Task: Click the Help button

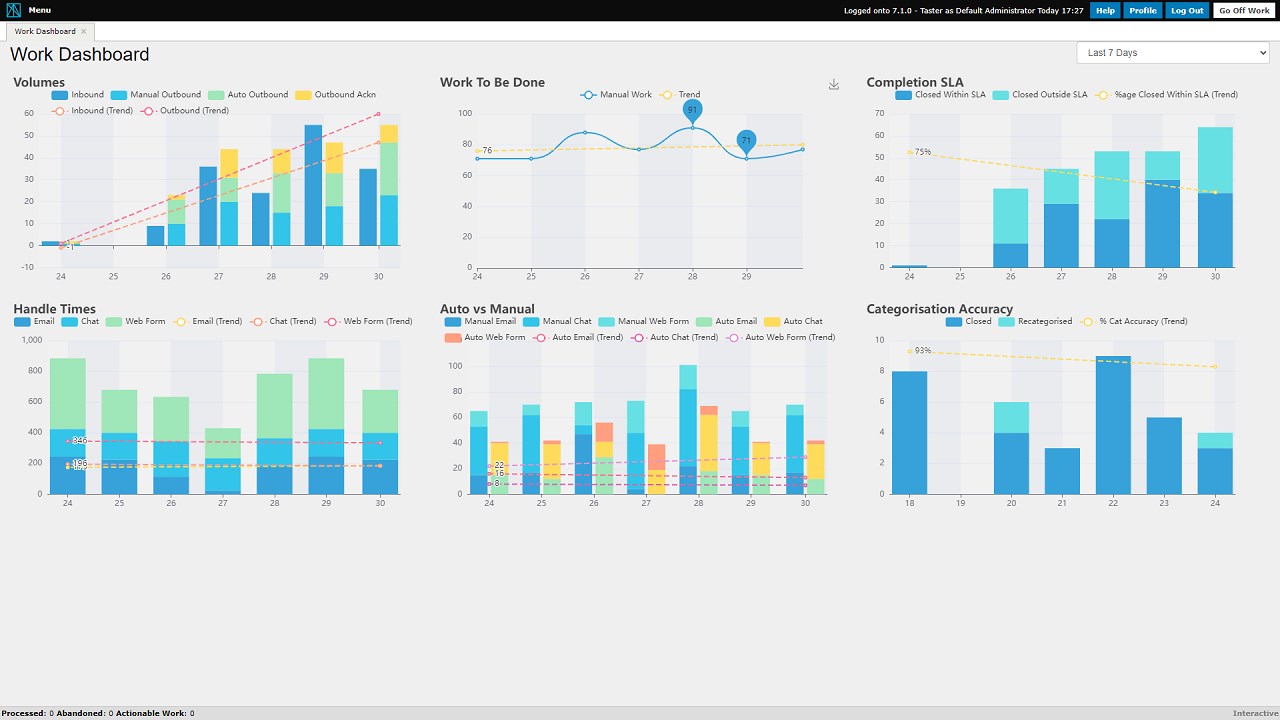Action: (x=1105, y=10)
